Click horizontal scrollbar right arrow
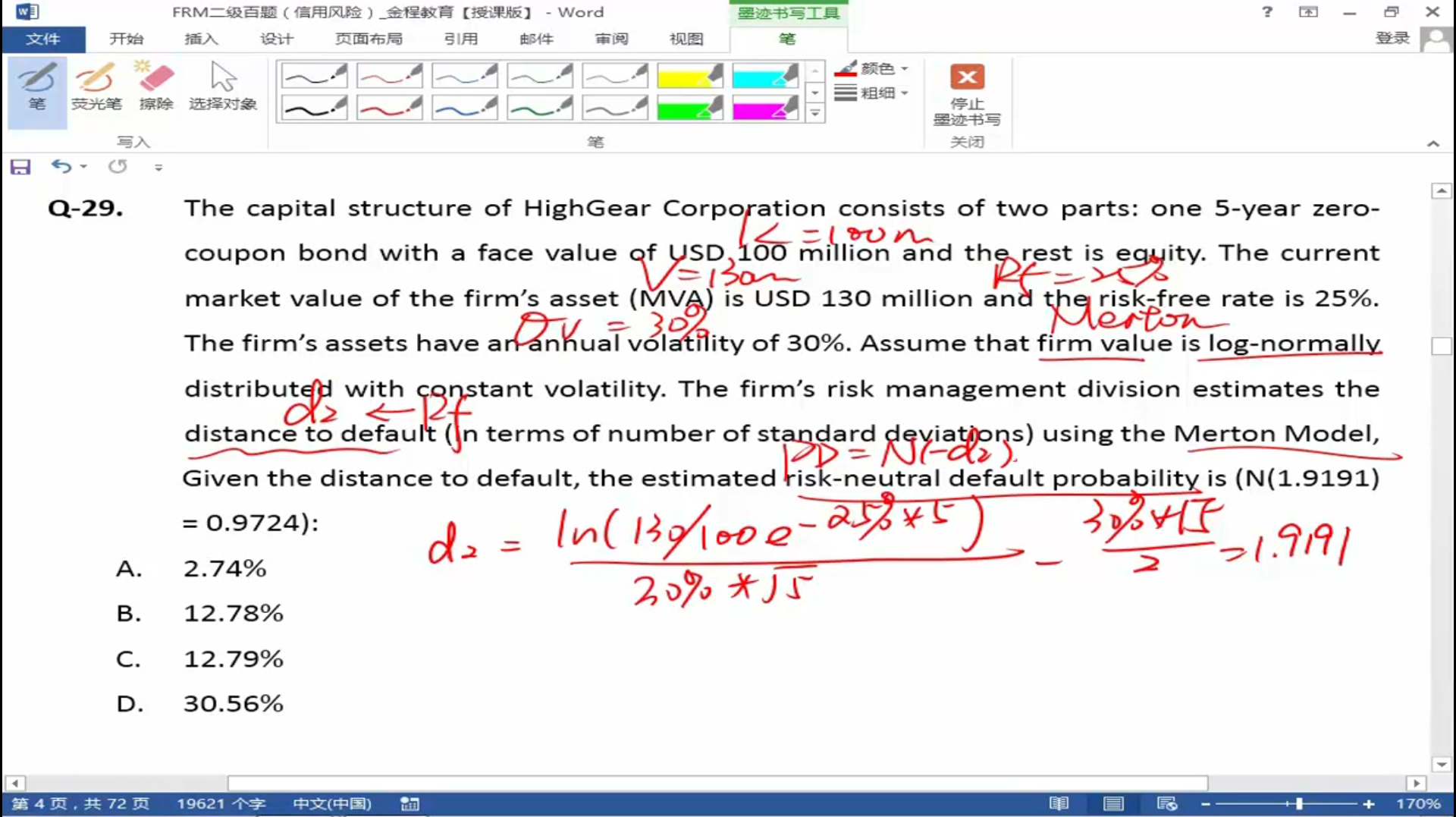1456x817 pixels. tap(1416, 783)
